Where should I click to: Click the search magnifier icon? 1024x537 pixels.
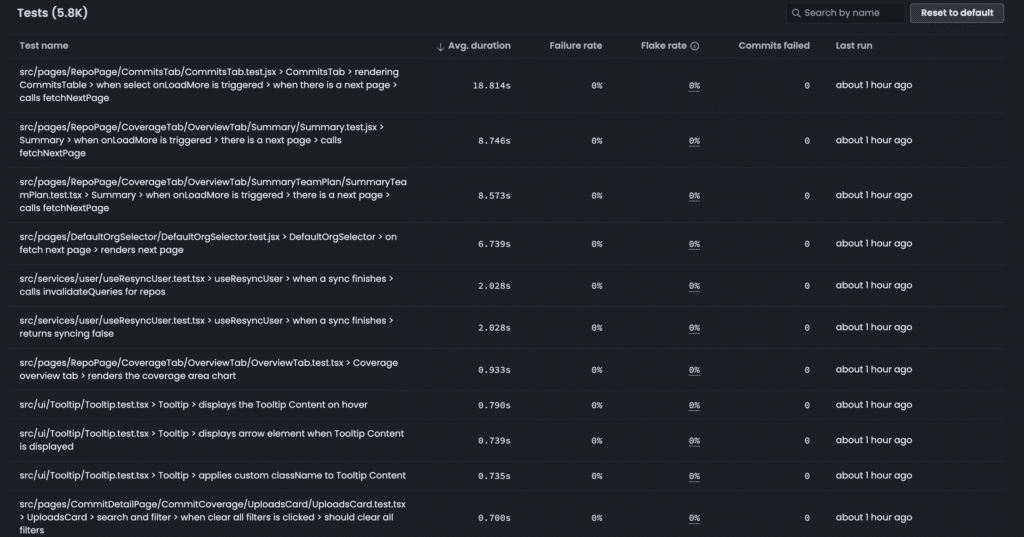pyautogui.click(x=795, y=13)
